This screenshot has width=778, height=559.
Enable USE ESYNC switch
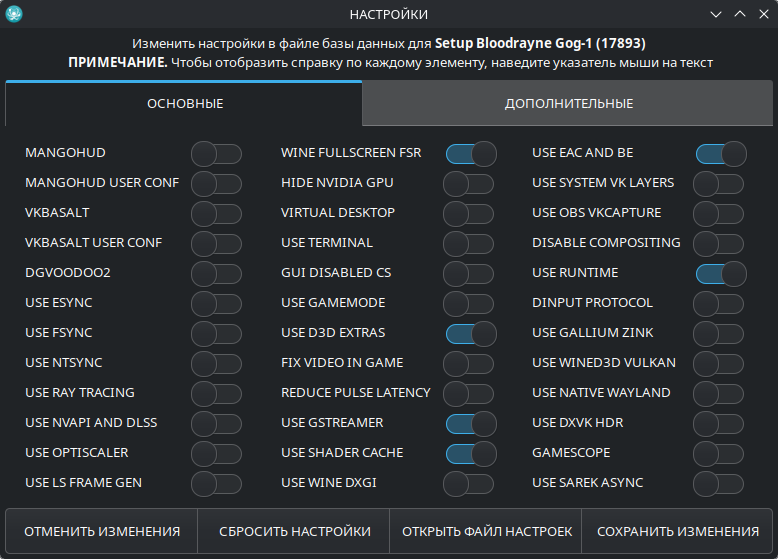pos(216,303)
